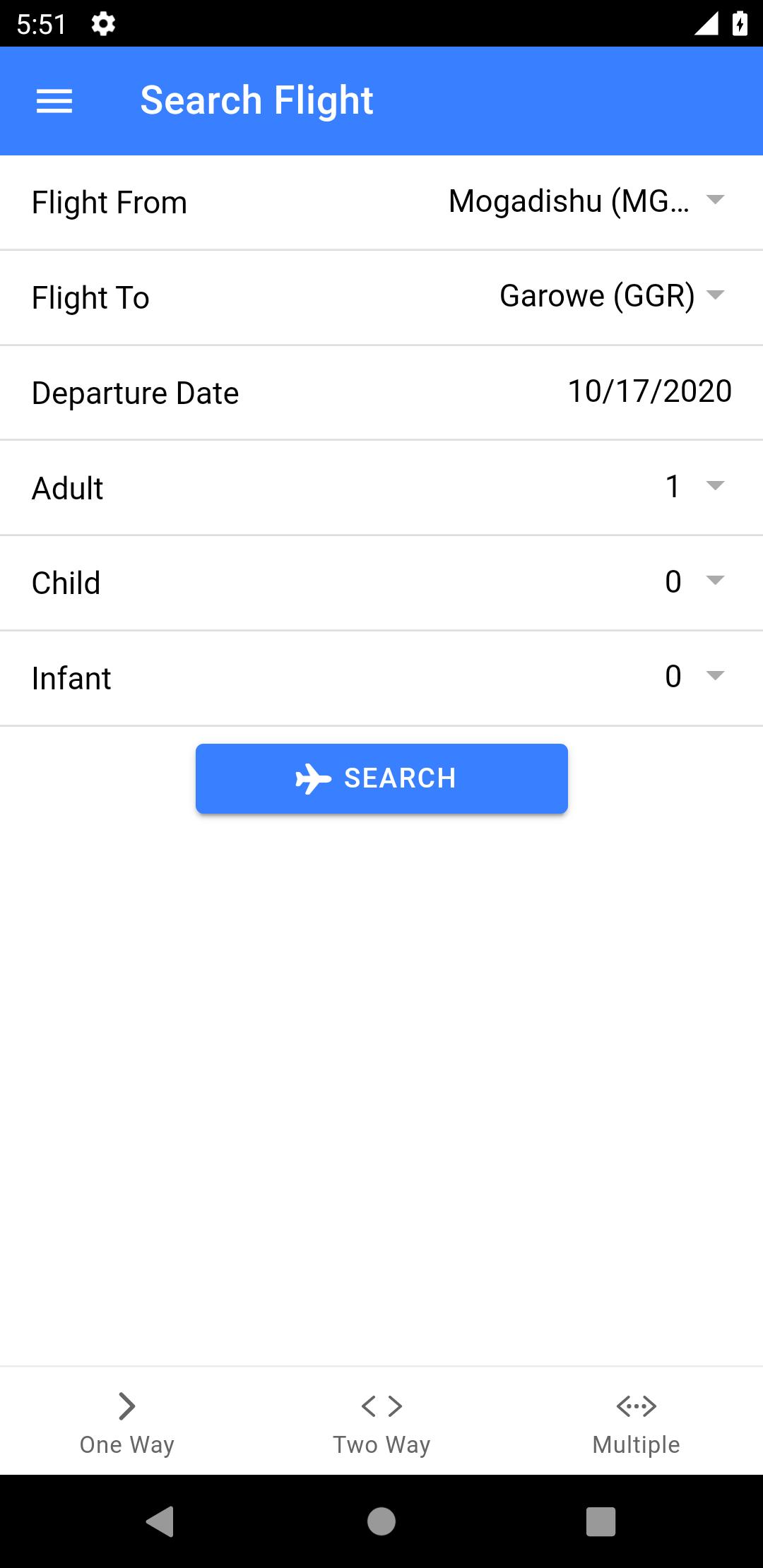This screenshot has height=1568, width=763.
Task: Select the Garowe (GGR) destination value
Action: click(597, 296)
